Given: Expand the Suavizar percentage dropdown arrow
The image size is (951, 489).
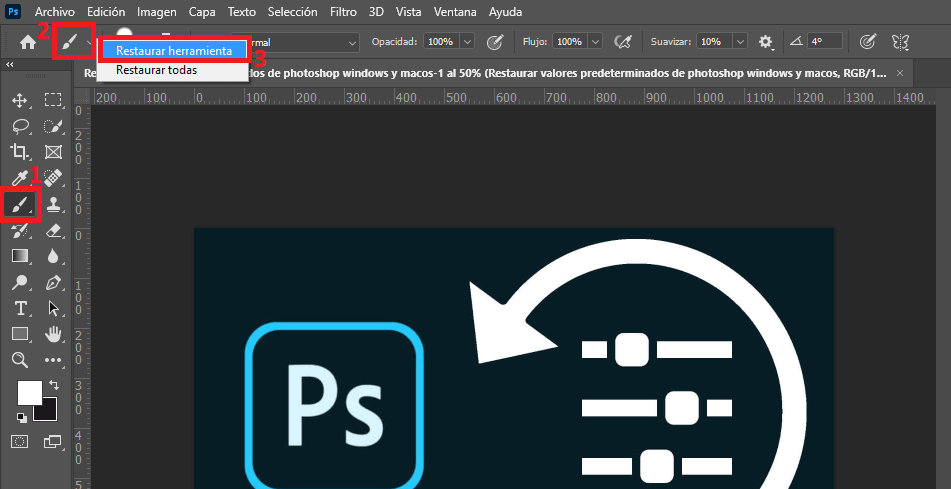Looking at the screenshot, I should coord(740,42).
